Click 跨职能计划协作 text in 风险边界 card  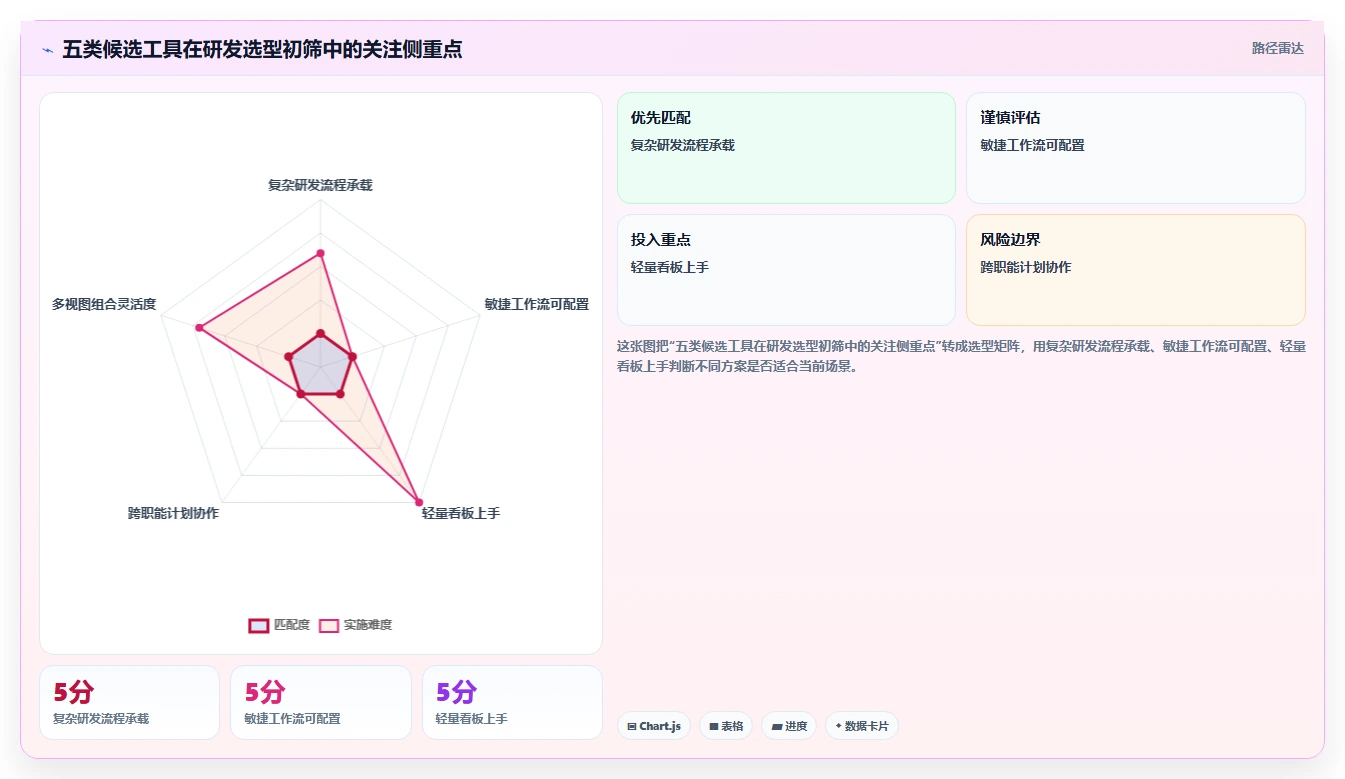coord(1026,267)
